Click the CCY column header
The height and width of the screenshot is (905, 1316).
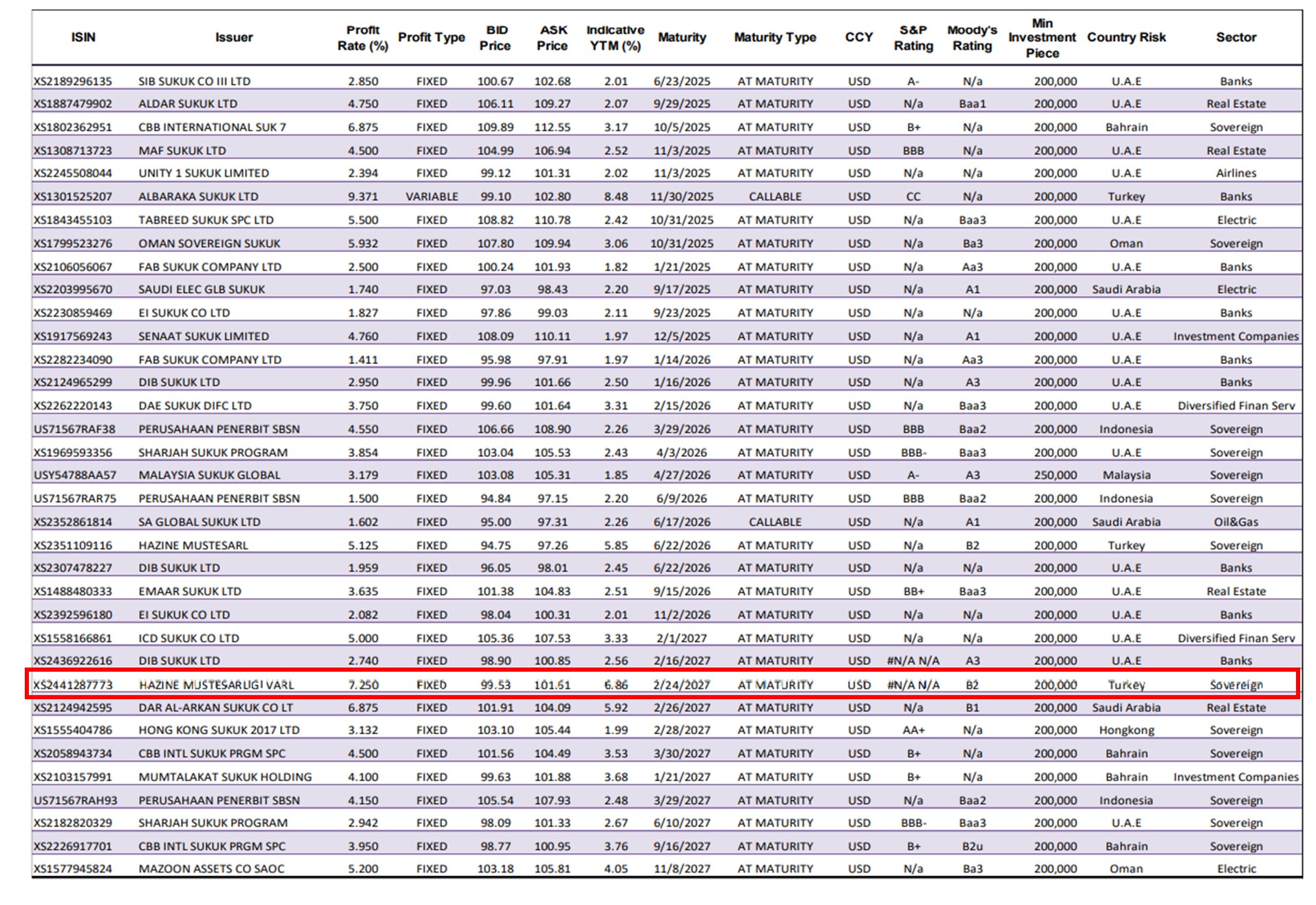click(x=859, y=37)
